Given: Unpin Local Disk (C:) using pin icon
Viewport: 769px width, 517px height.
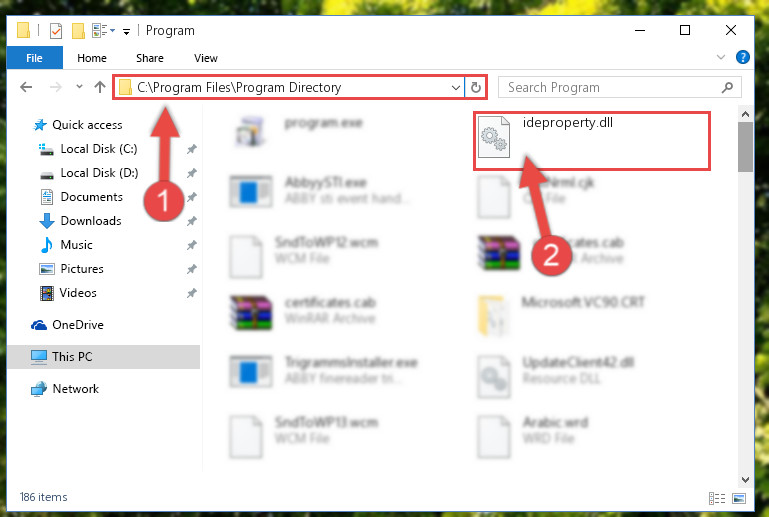Looking at the screenshot, I should [191, 149].
